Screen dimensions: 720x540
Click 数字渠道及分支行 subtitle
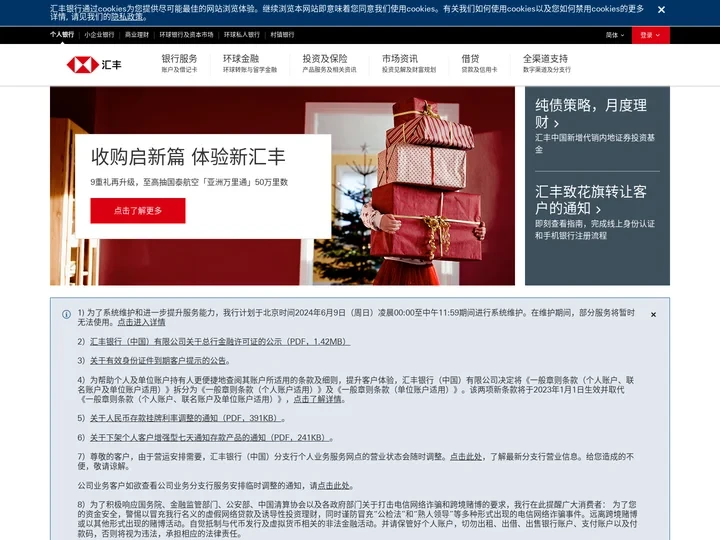coord(547,70)
